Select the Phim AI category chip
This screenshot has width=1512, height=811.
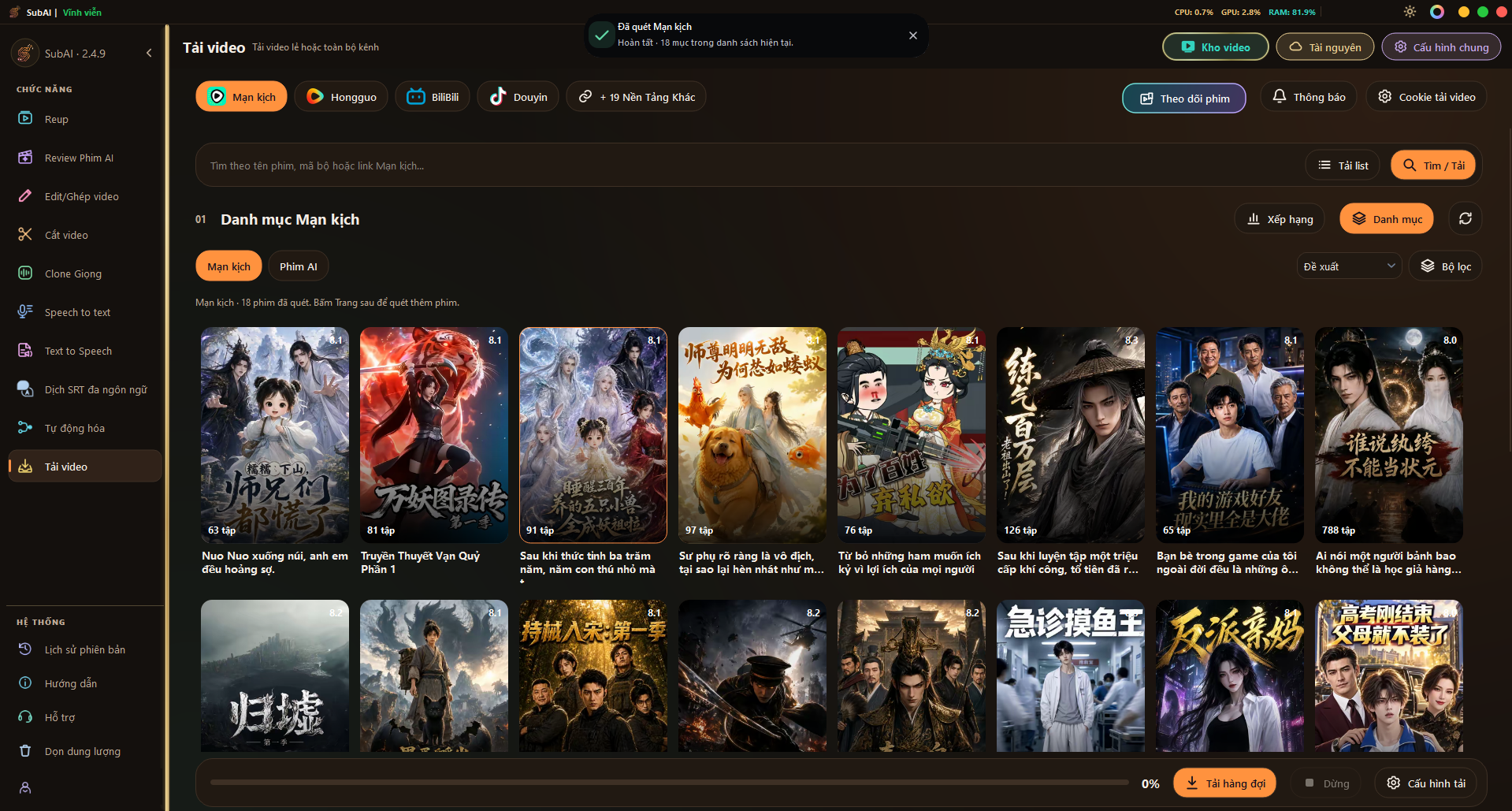click(298, 266)
